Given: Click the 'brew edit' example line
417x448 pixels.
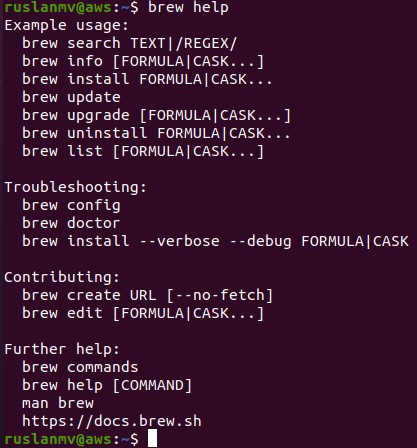Looking at the screenshot, I should point(143,313).
